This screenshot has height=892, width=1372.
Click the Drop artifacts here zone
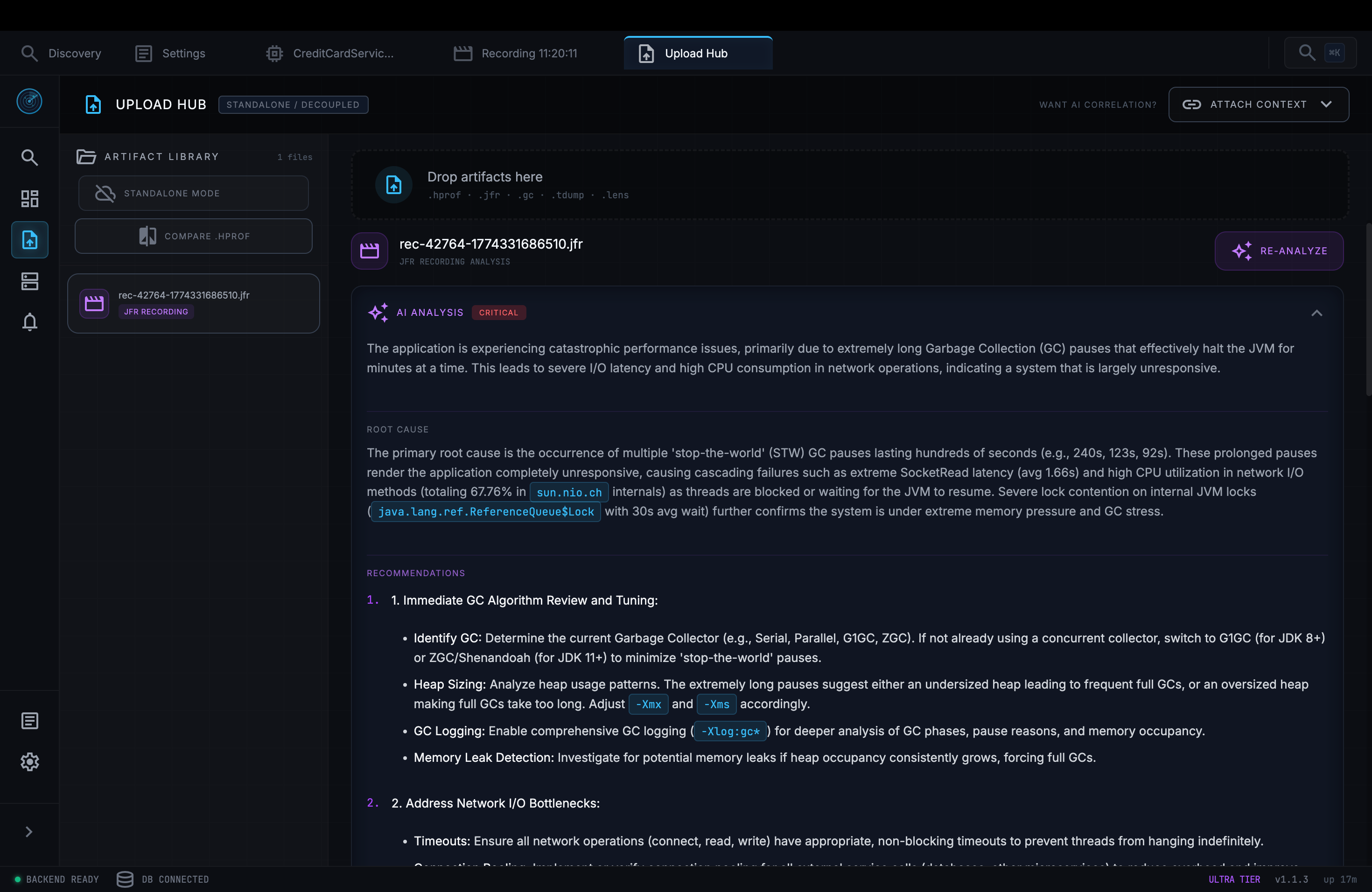[849, 184]
